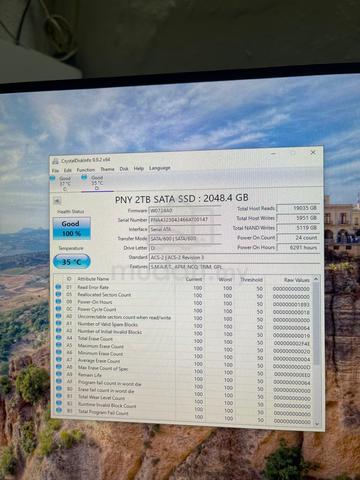Click the Firmware value field

coord(185,210)
